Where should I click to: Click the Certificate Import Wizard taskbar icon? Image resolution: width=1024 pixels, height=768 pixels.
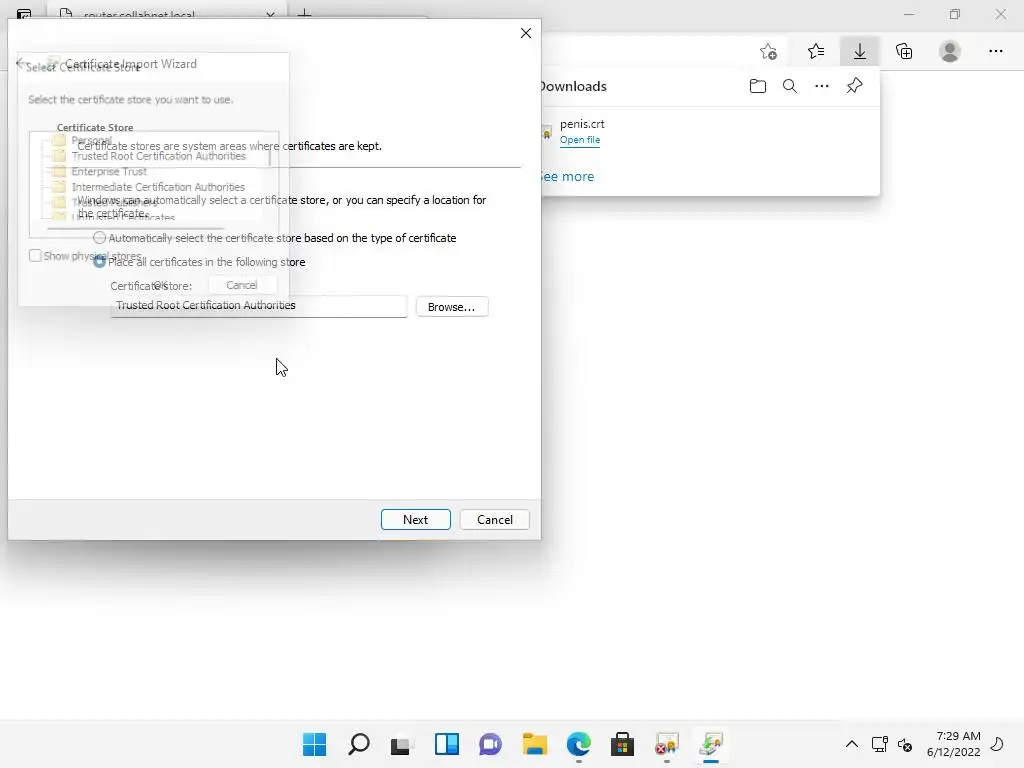tap(711, 744)
